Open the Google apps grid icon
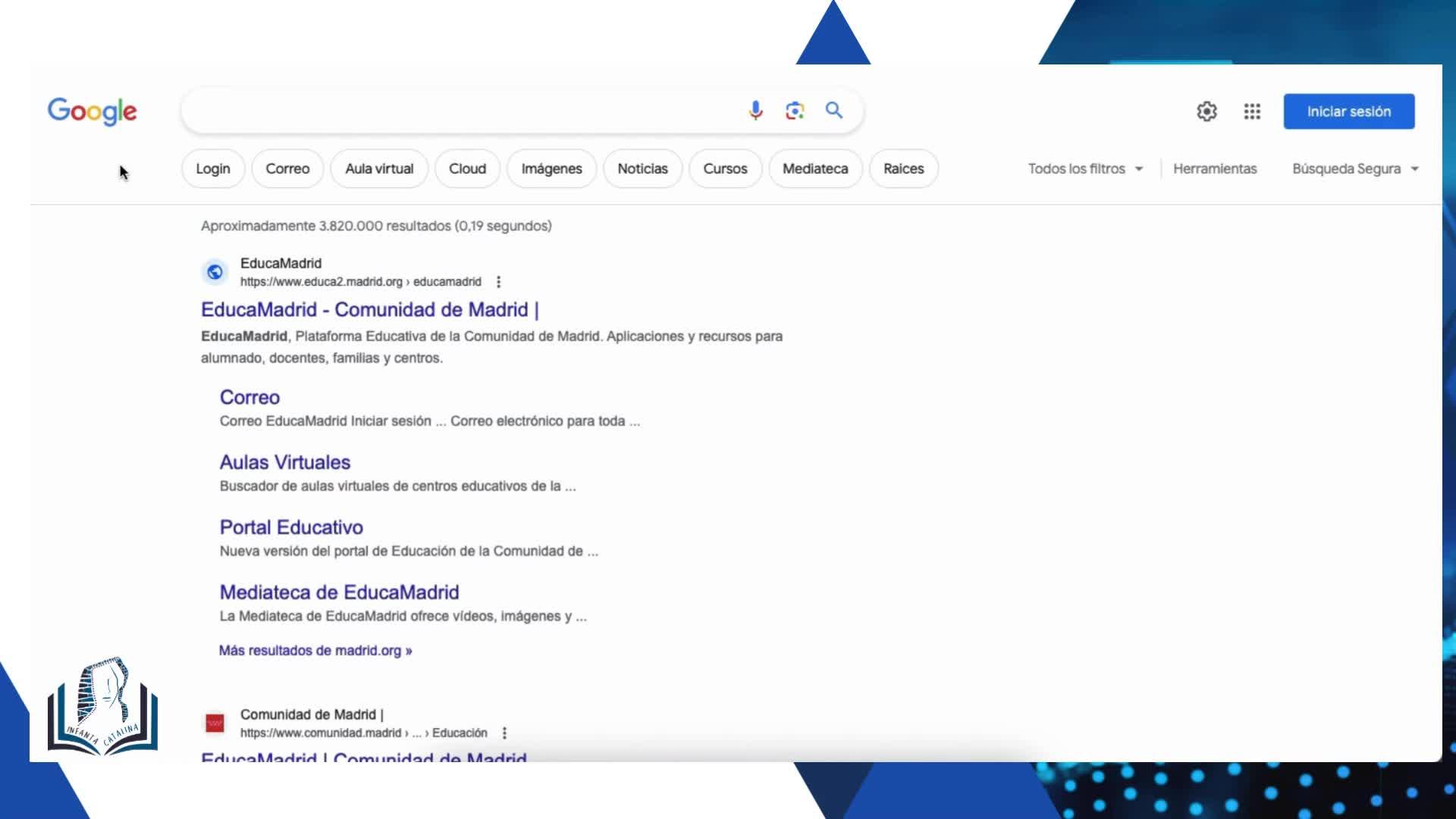 click(x=1252, y=111)
